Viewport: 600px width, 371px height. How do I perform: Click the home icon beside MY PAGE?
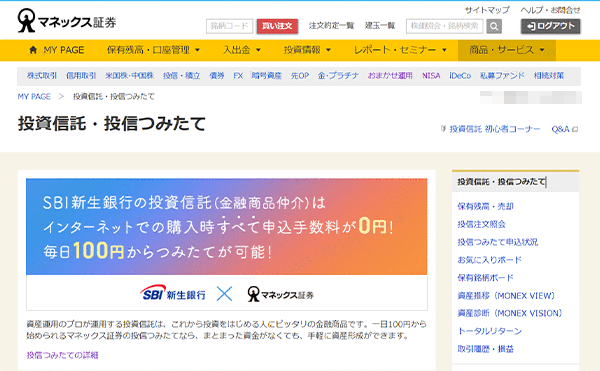pyautogui.click(x=33, y=50)
